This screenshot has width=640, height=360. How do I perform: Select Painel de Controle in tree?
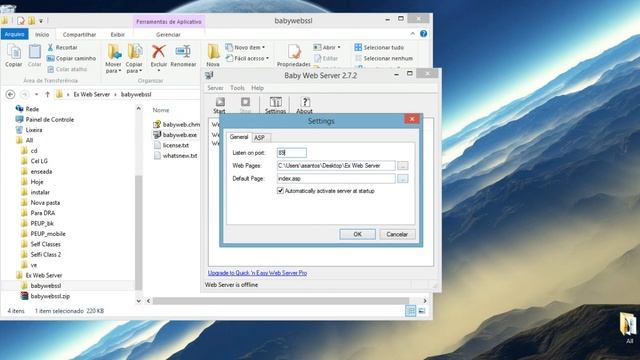coord(45,120)
